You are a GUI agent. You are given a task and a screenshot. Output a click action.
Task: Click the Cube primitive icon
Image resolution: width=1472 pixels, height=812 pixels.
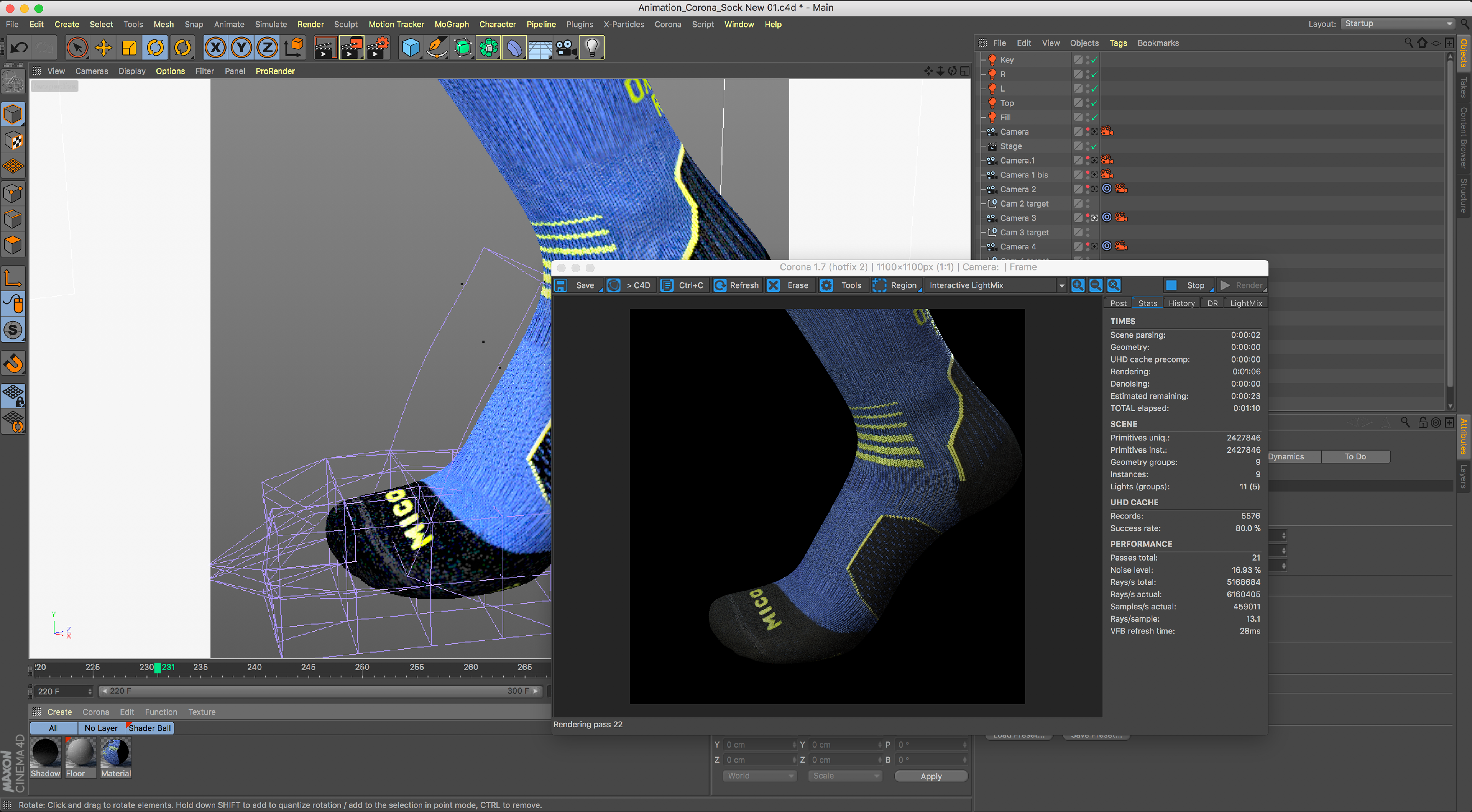(410, 48)
